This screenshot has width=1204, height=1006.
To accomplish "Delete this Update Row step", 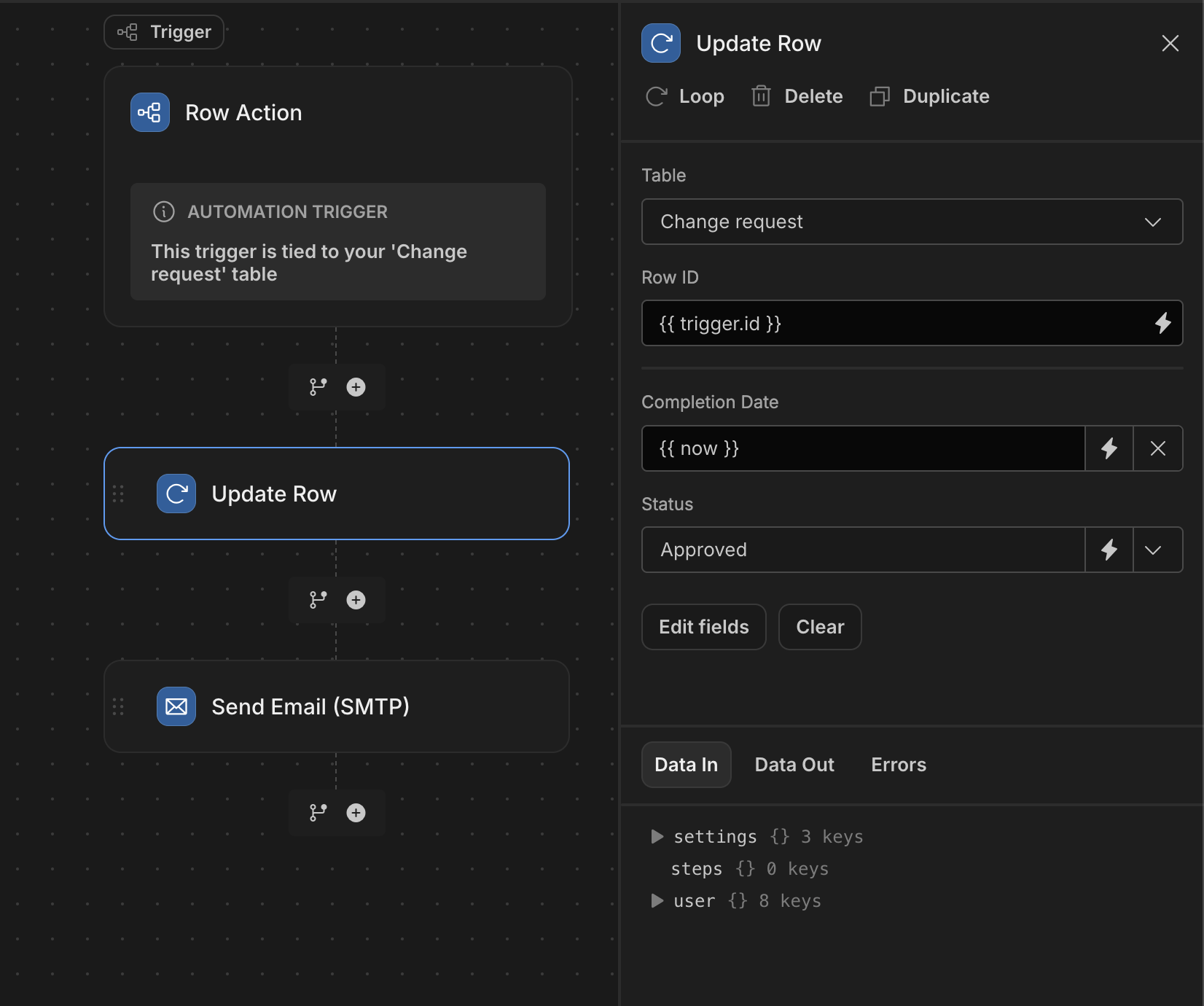I will click(797, 96).
